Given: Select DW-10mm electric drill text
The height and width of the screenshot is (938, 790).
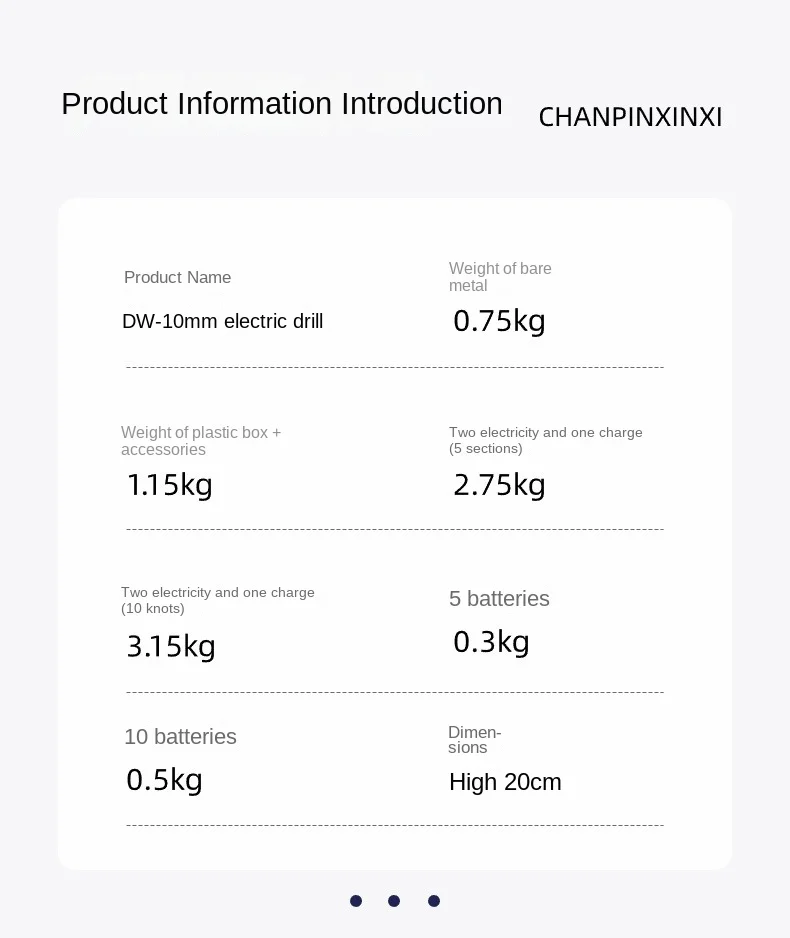Looking at the screenshot, I should 222,321.
